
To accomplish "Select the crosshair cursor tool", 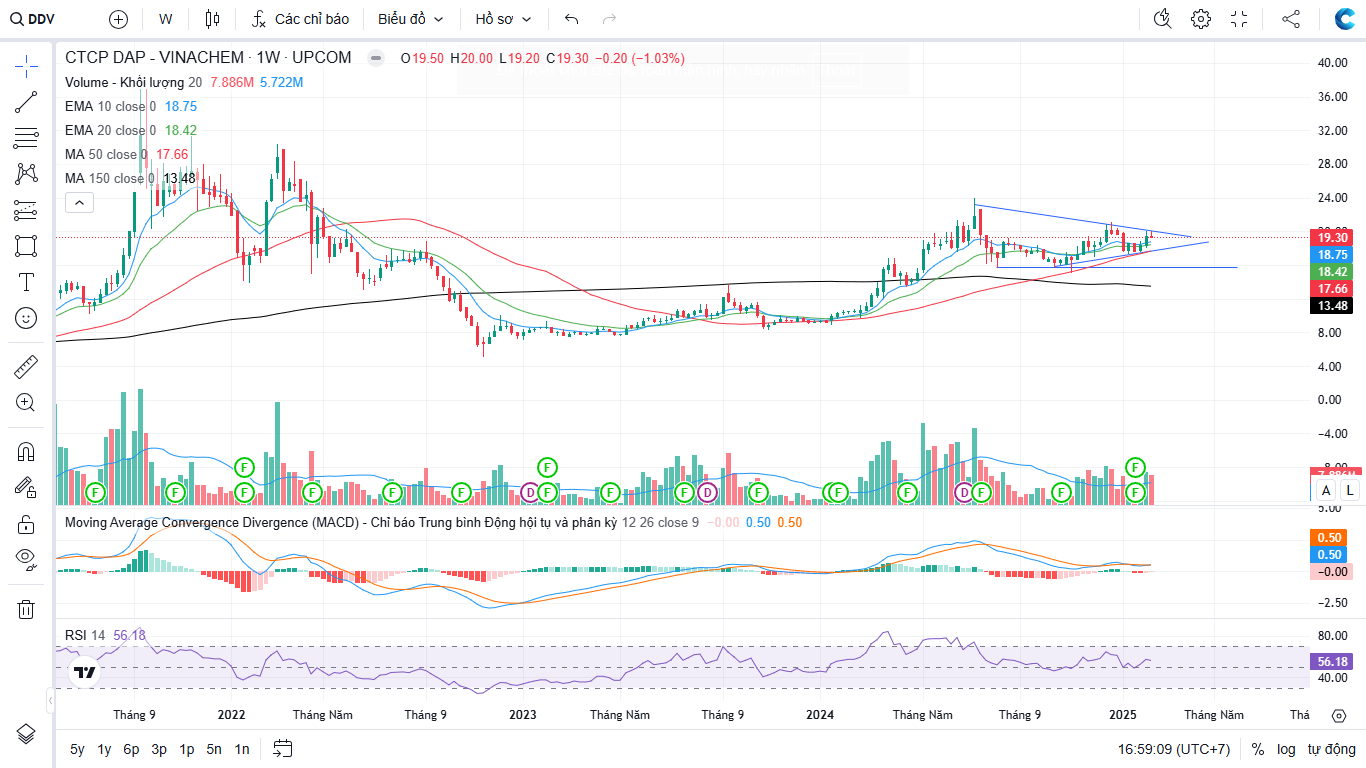I will 26,66.
